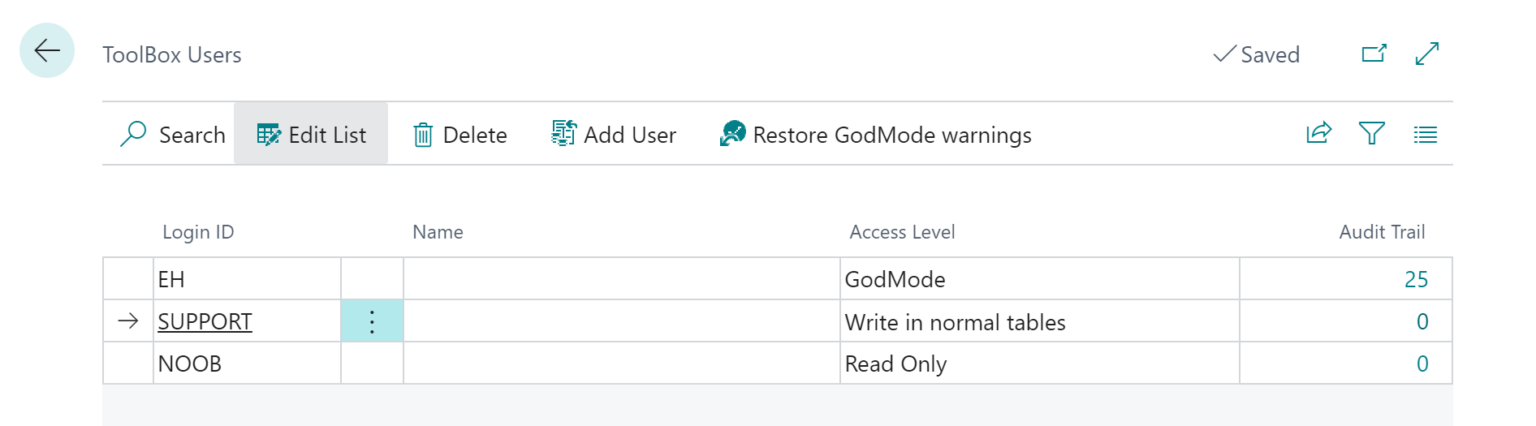1536x426 pixels.
Task: Sort by Access Level column header
Action: [902, 232]
